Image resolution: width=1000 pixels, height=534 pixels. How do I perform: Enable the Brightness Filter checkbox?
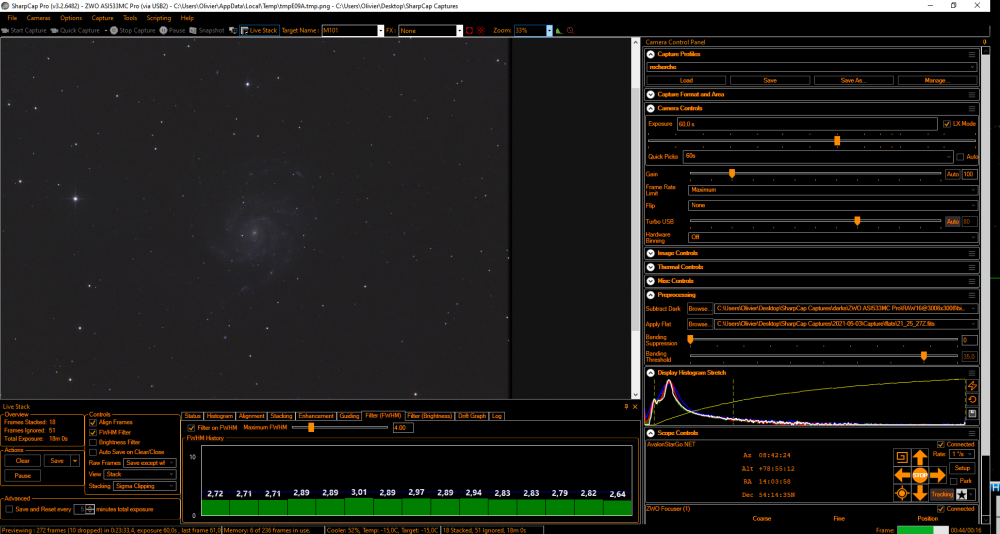tap(93, 441)
